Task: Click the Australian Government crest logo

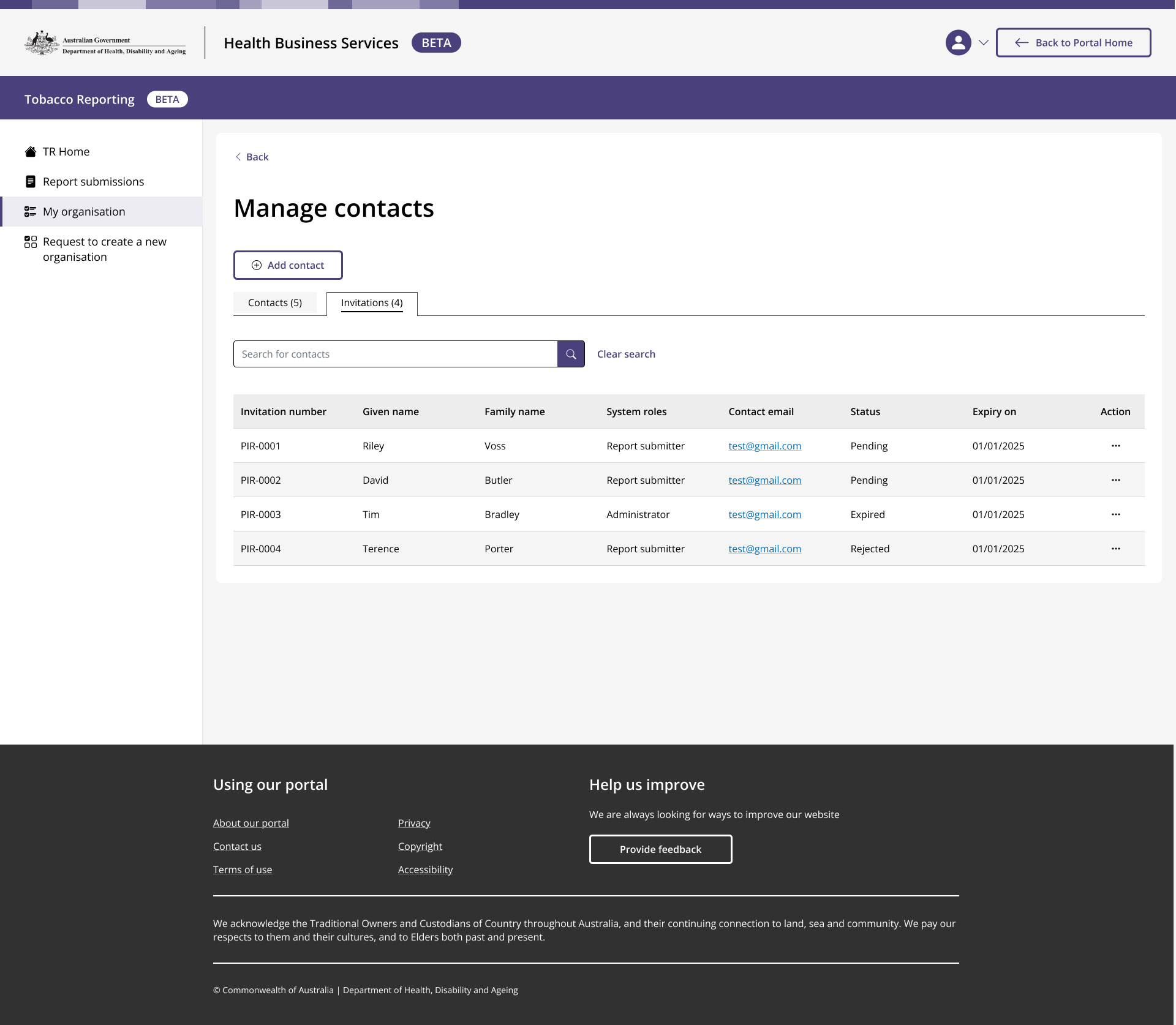Action: pyautogui.click(x=42, y=43)
